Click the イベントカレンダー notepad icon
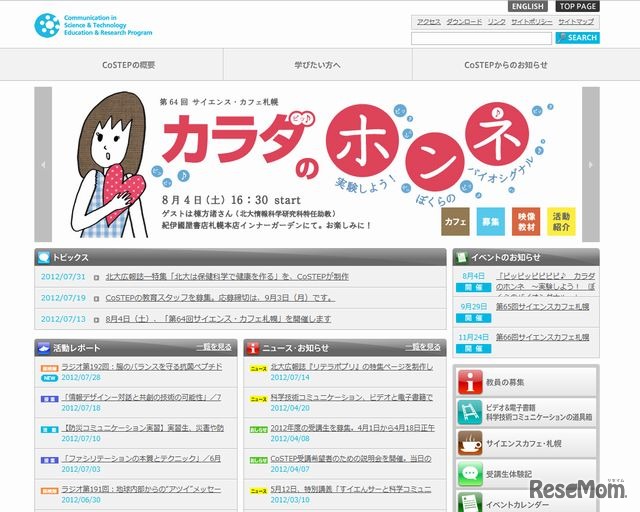 click(x=470, y=502)
